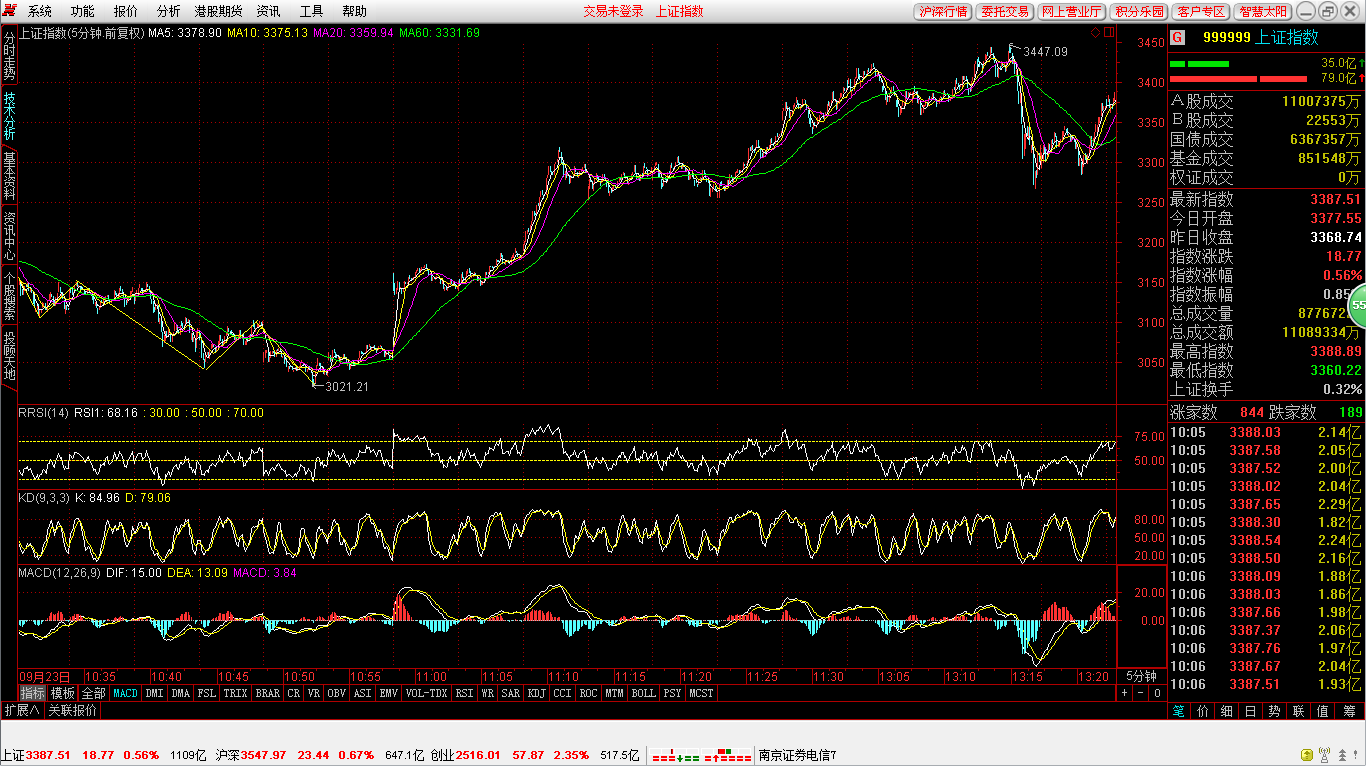The image size is (1366, 766).
Task: Click the signal tower icon in the status bar
Action: (1326, 755)
